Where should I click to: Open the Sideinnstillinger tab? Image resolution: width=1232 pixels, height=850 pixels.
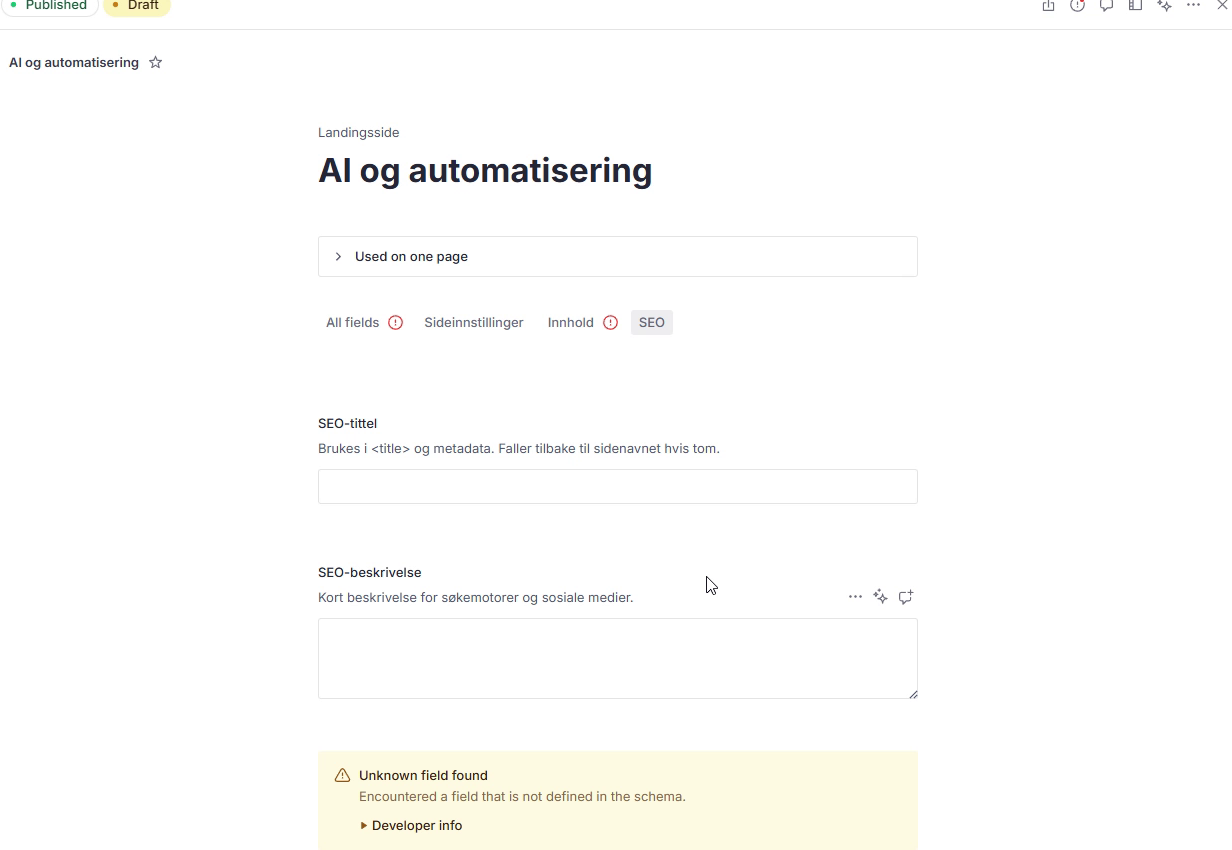473,322
